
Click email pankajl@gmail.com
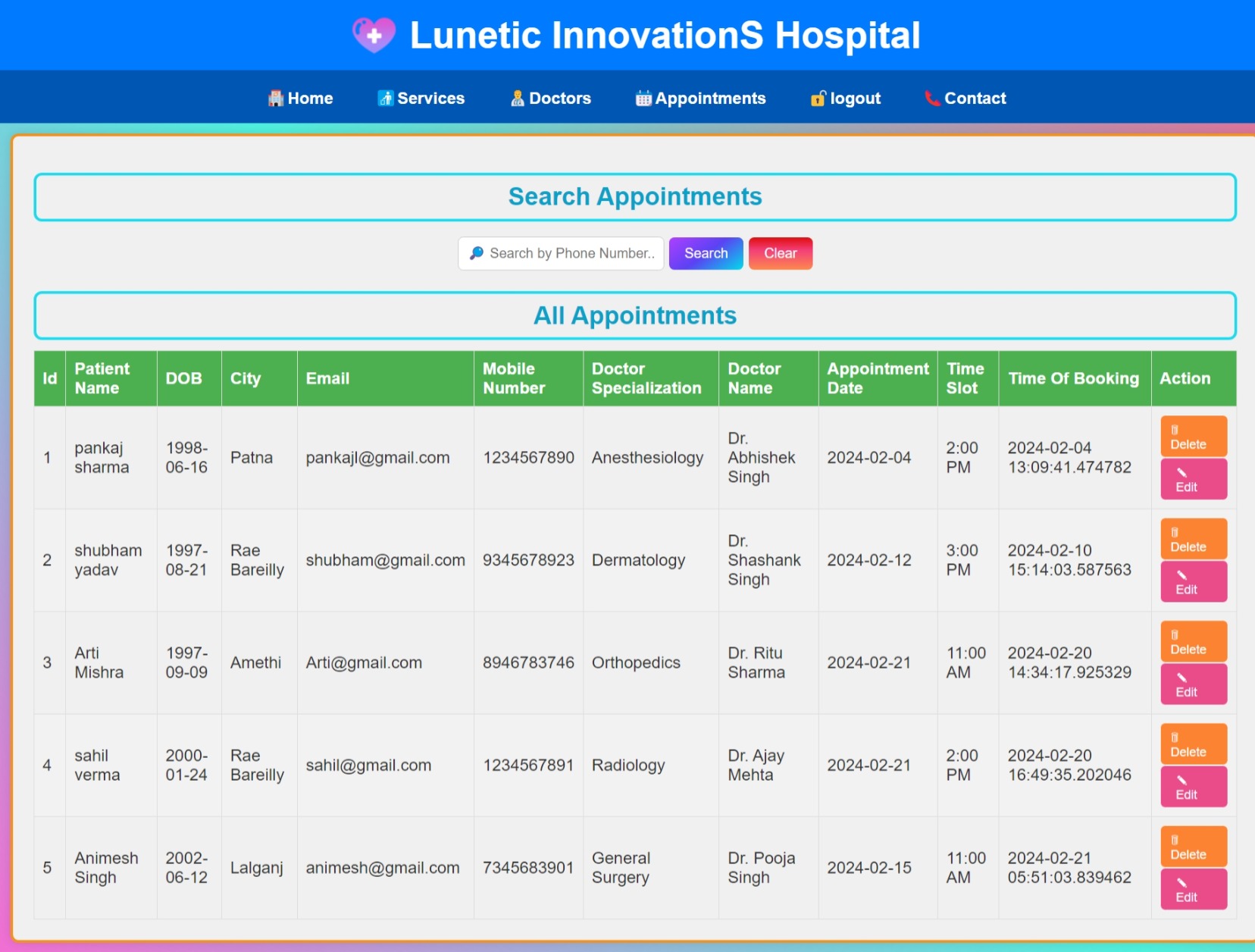(x=377, y=458)
